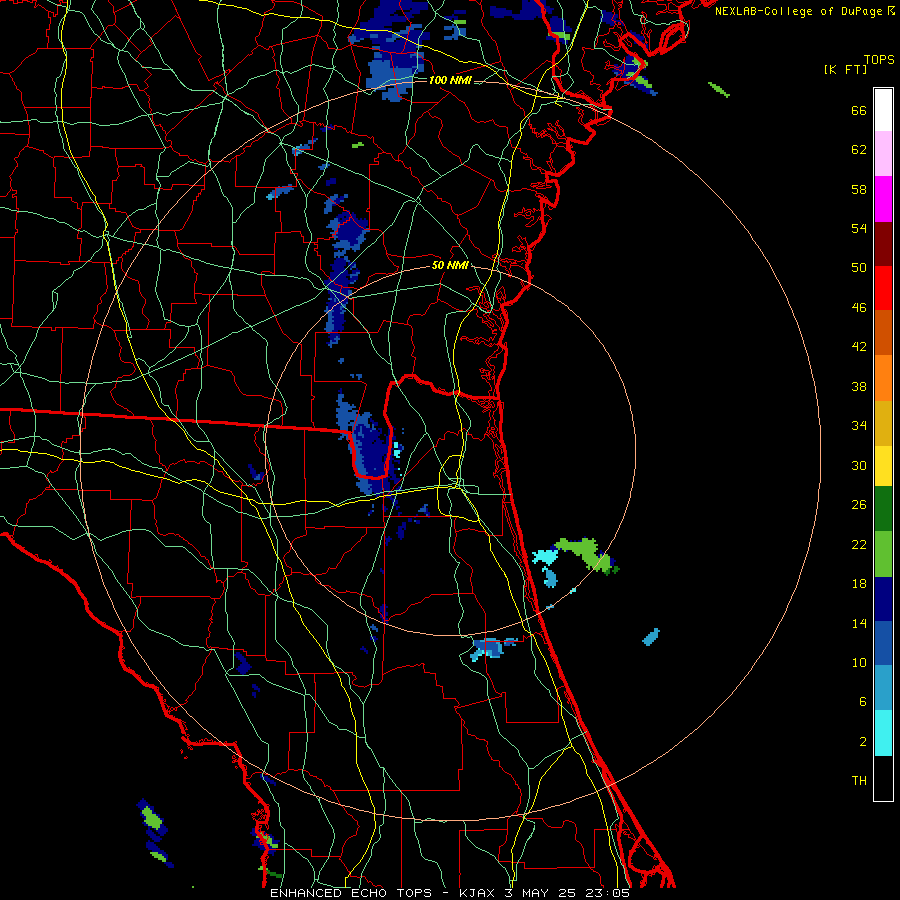Click the "46" legend value
The width and height of the screenshot is (900, 900).
click(x=859, y=308)
